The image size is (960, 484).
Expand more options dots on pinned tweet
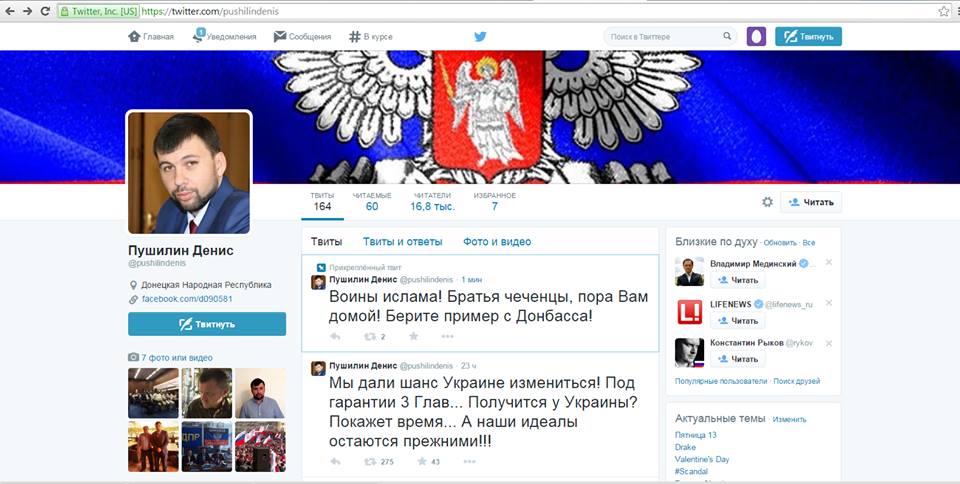tap(448, 337)
